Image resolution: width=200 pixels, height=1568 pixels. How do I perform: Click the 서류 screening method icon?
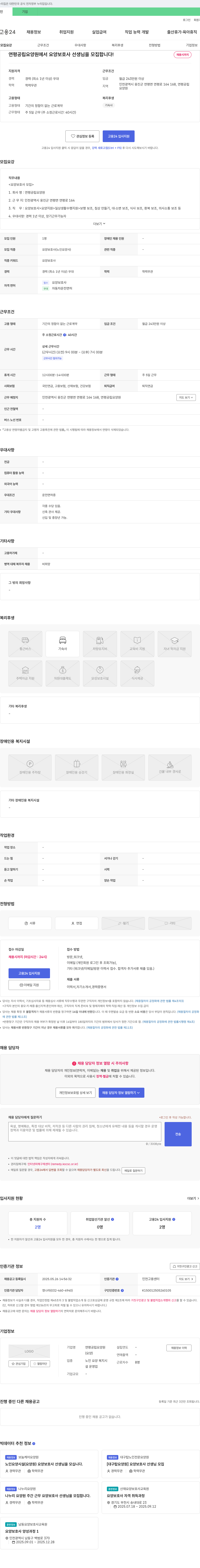click(30, 923)
